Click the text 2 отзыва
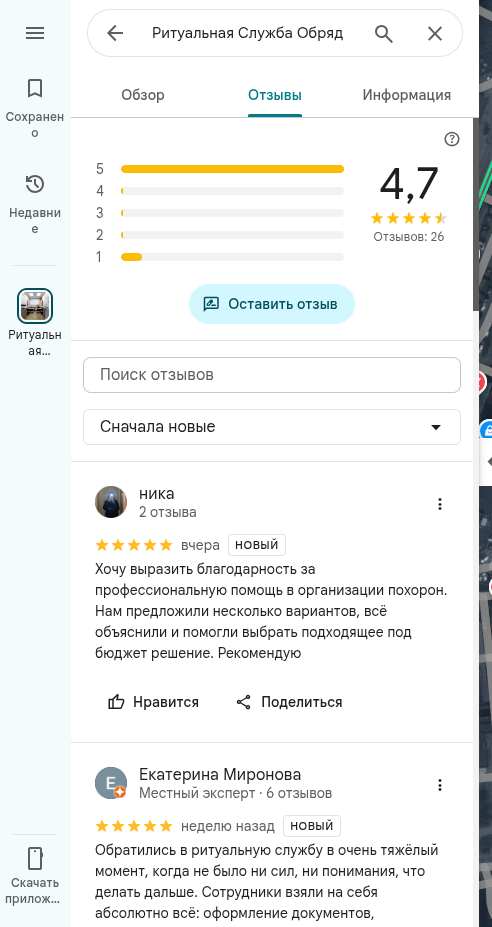The image size is (492, 927). [168, 512]
